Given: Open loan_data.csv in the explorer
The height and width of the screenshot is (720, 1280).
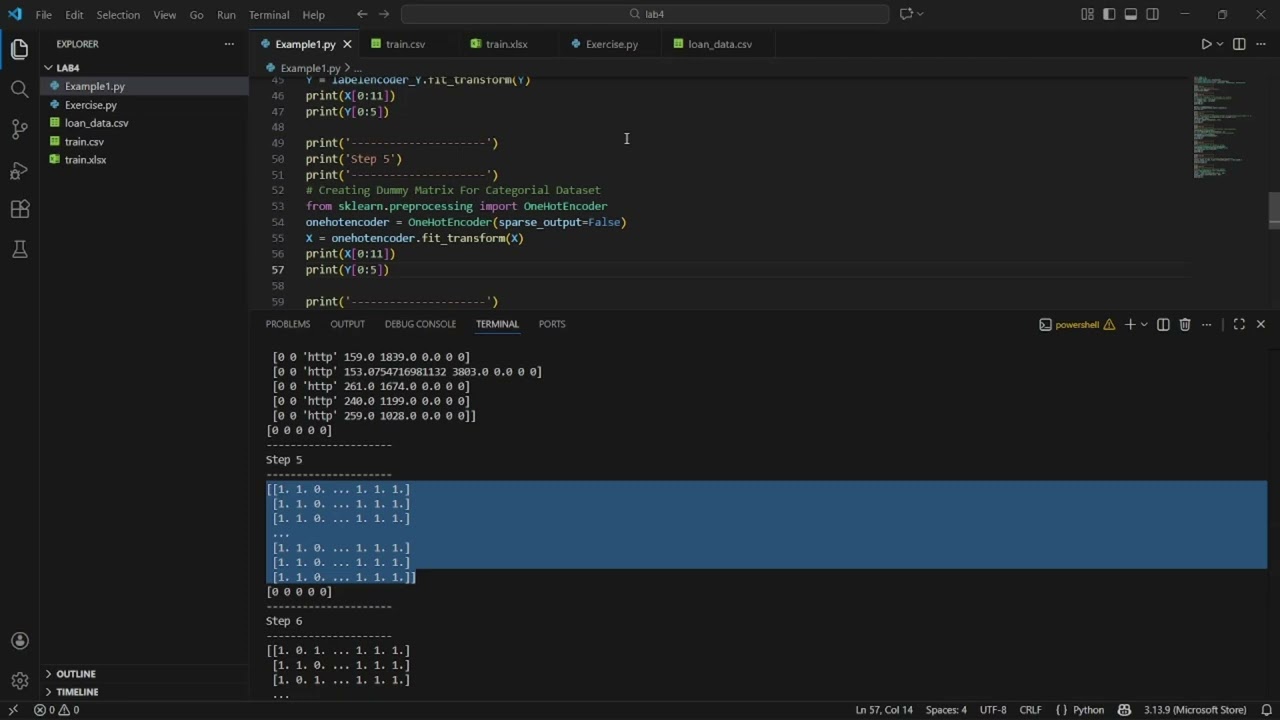Looking at the screenshot, I should tap(144, 123).
